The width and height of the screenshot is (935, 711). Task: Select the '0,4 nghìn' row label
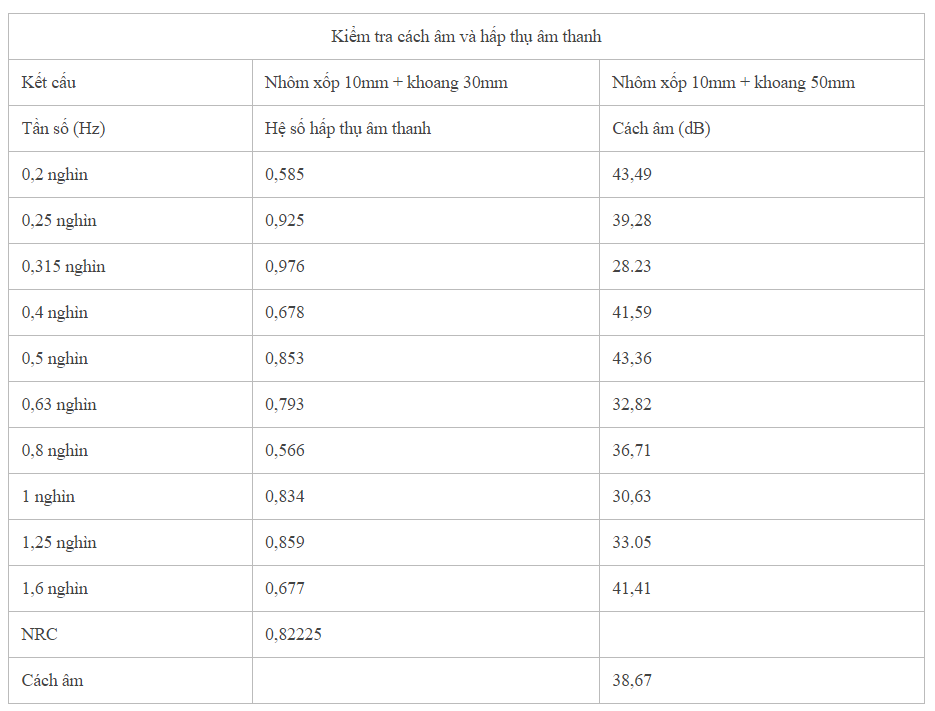tap(55, 313)
